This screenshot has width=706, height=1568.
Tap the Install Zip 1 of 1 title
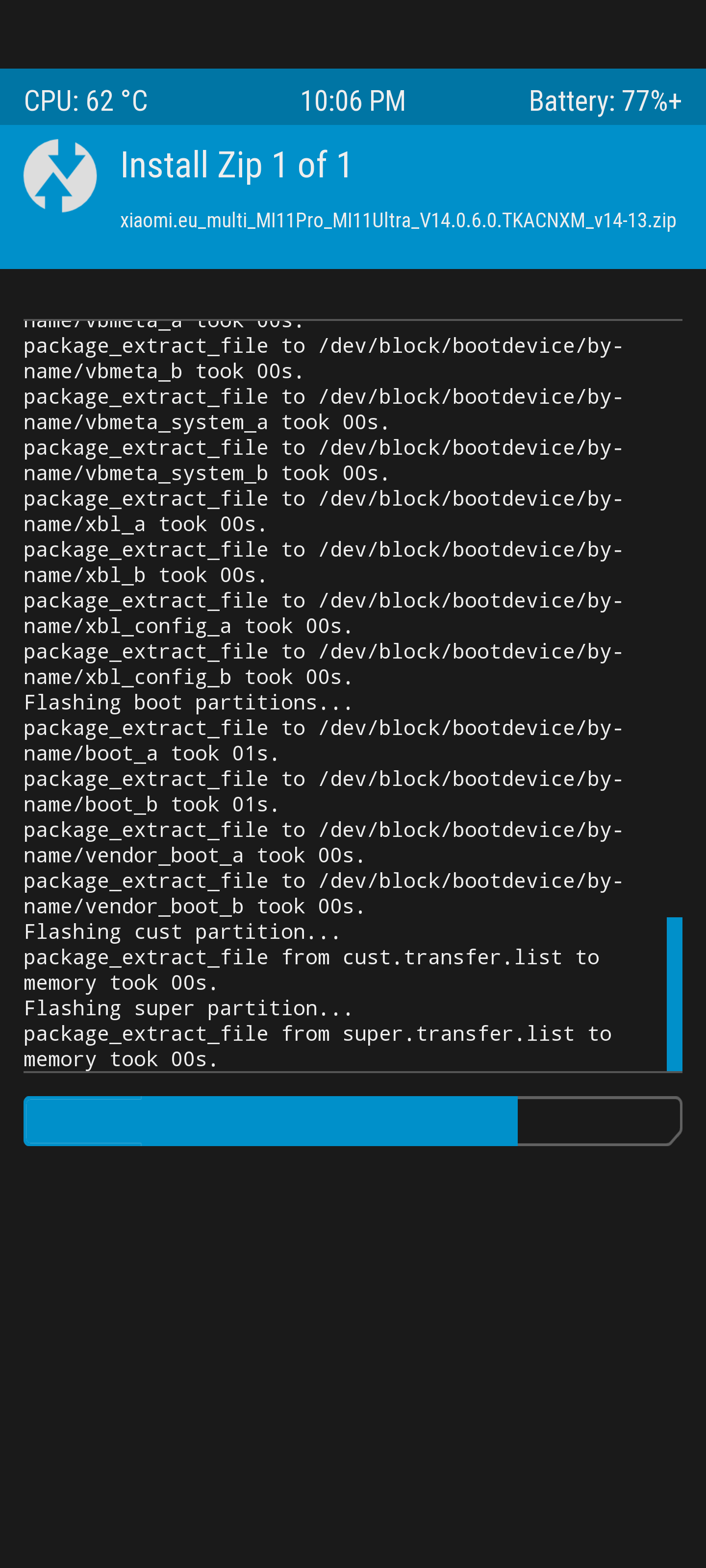click(236, 165)
